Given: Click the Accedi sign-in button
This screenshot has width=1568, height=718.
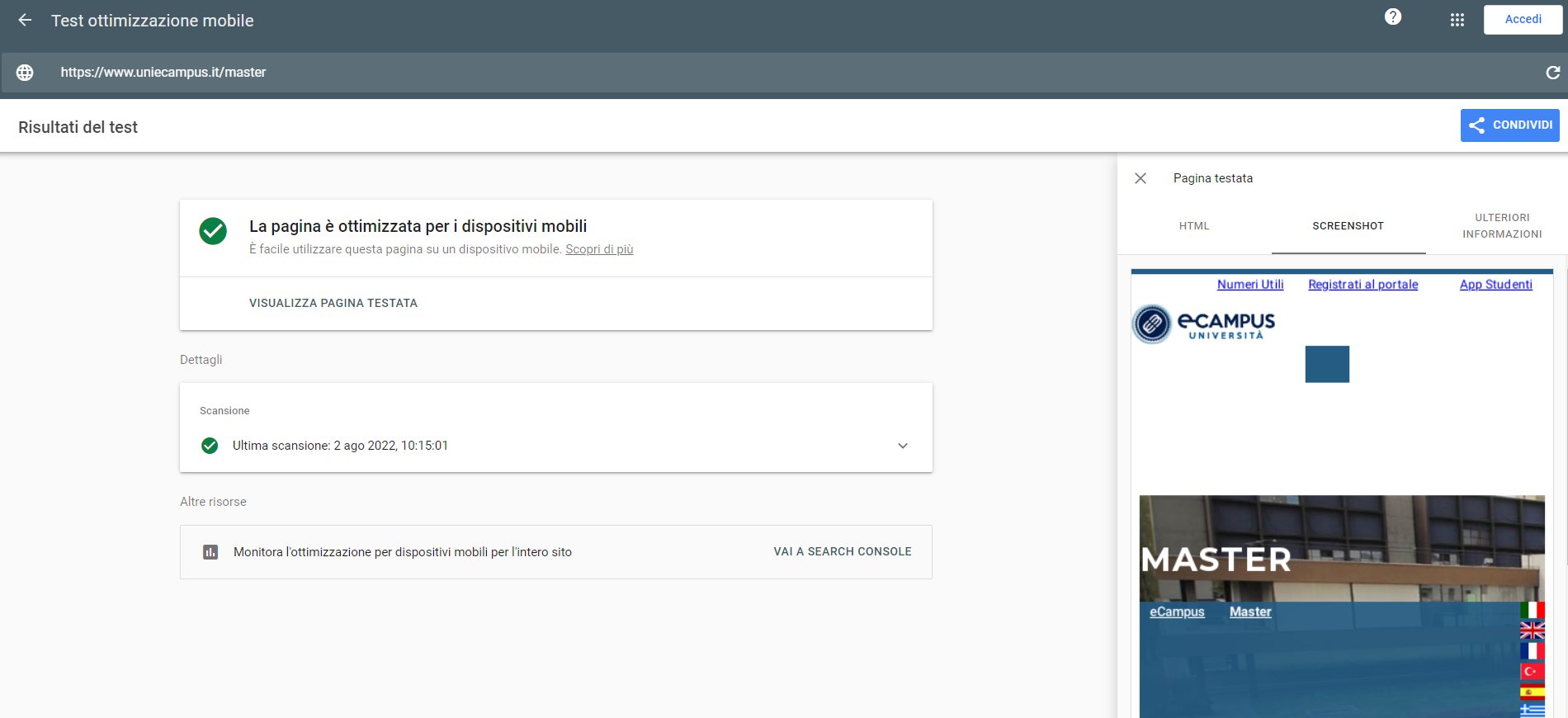Looking at the screenshot, I should [x=1523, y=20].
